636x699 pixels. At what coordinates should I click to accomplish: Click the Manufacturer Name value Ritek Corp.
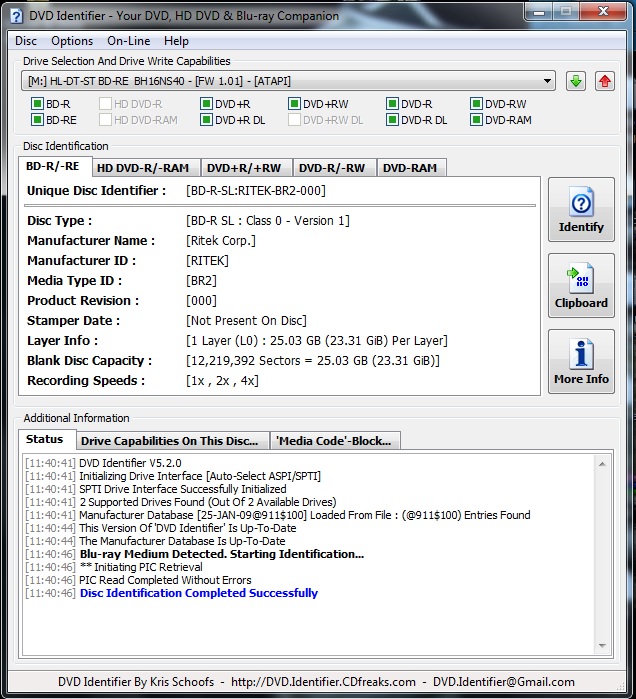click(221, 241)
